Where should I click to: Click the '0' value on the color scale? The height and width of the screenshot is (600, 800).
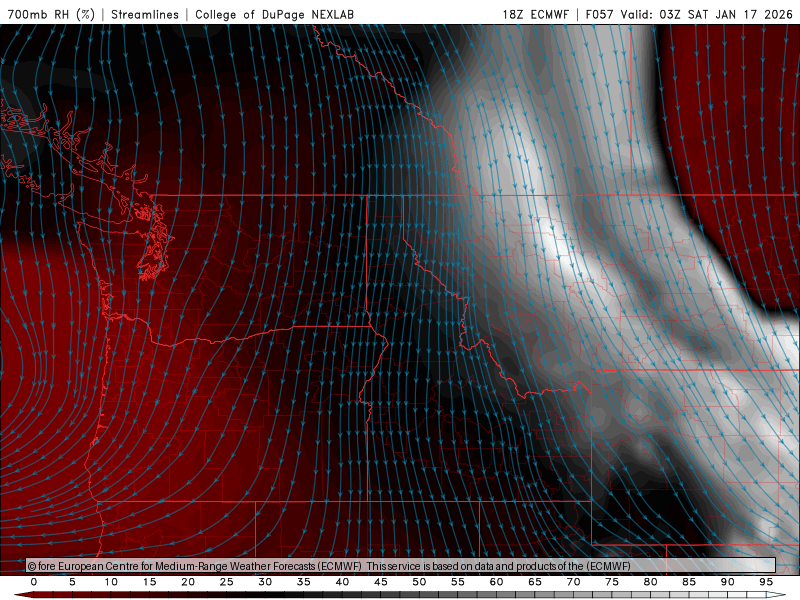(34, 582)
